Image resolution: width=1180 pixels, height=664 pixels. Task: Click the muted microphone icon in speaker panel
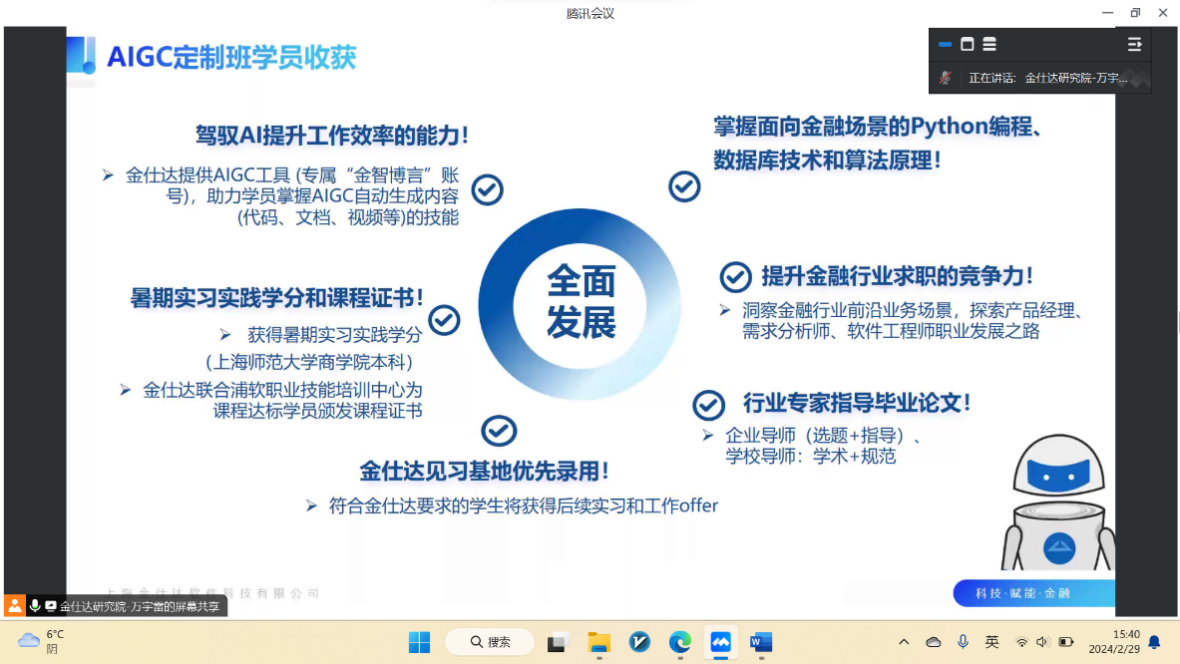pos(945,77)
